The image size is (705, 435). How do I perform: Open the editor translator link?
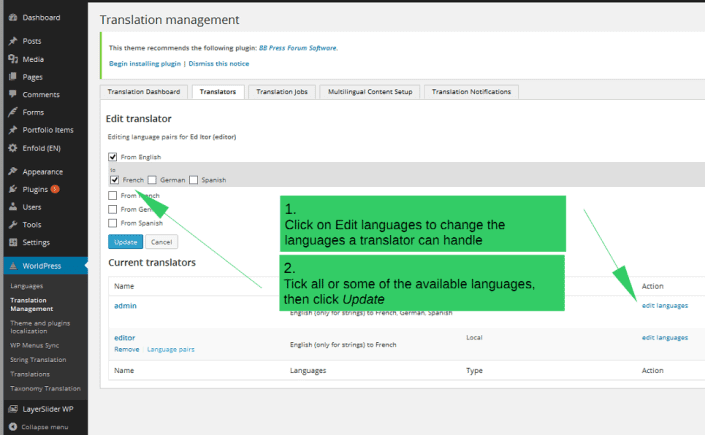(125, 337)
